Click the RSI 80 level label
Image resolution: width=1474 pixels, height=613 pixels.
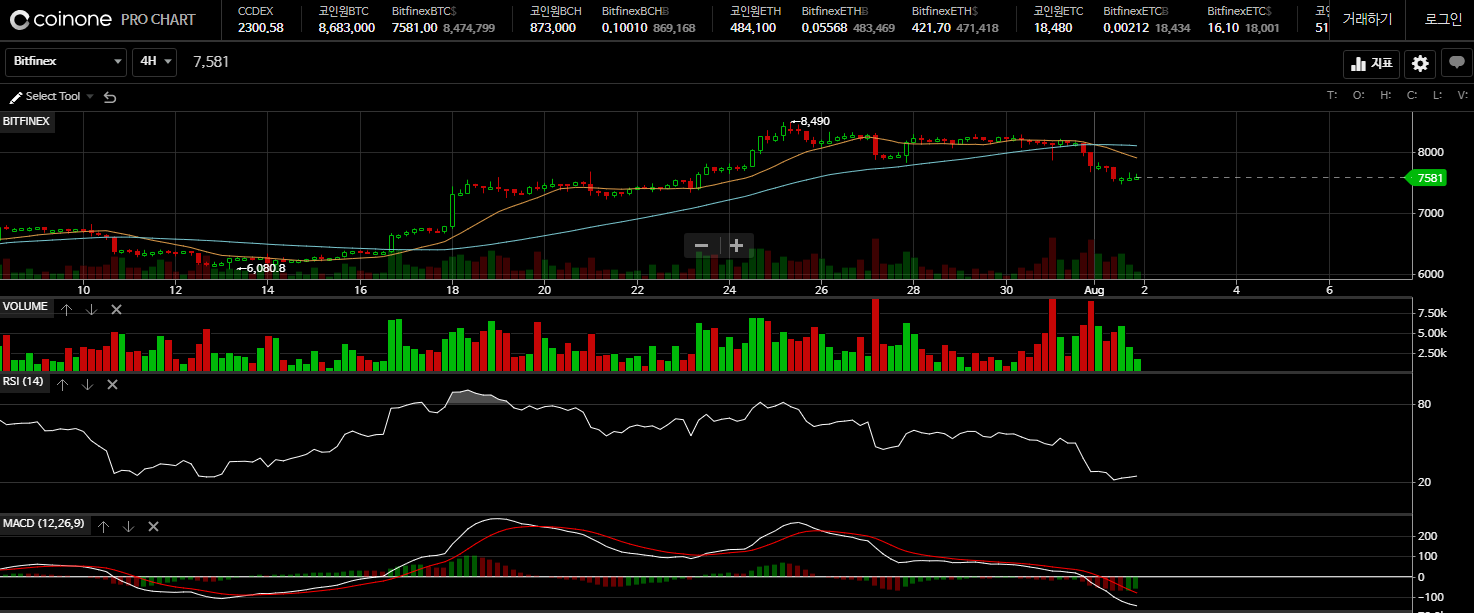(1424, 404)
